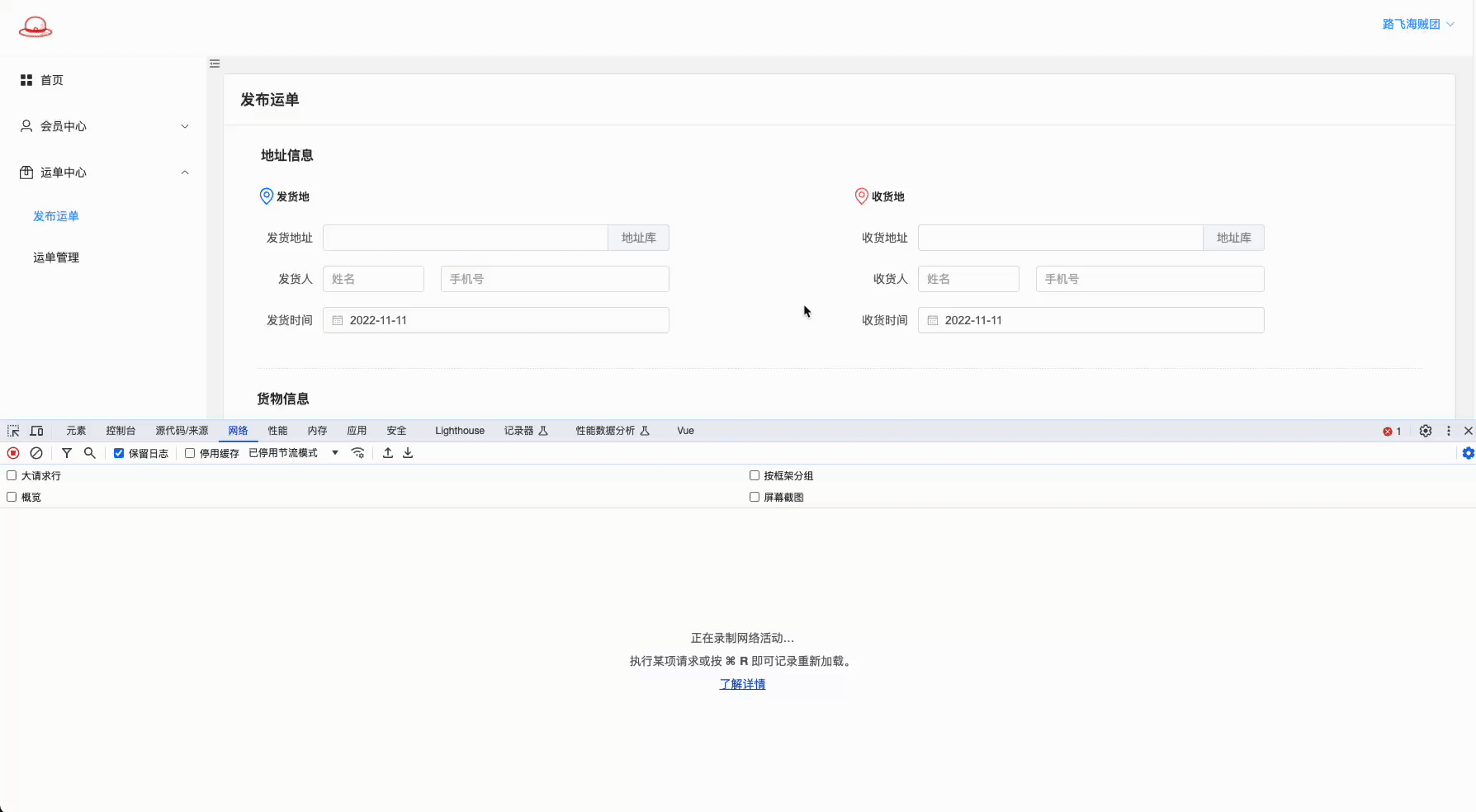Open the 已停用节流模式 throttling dropdown
Image resolution: width=1476 pixels, height=812 pixels.
click(x=293, y=453)
